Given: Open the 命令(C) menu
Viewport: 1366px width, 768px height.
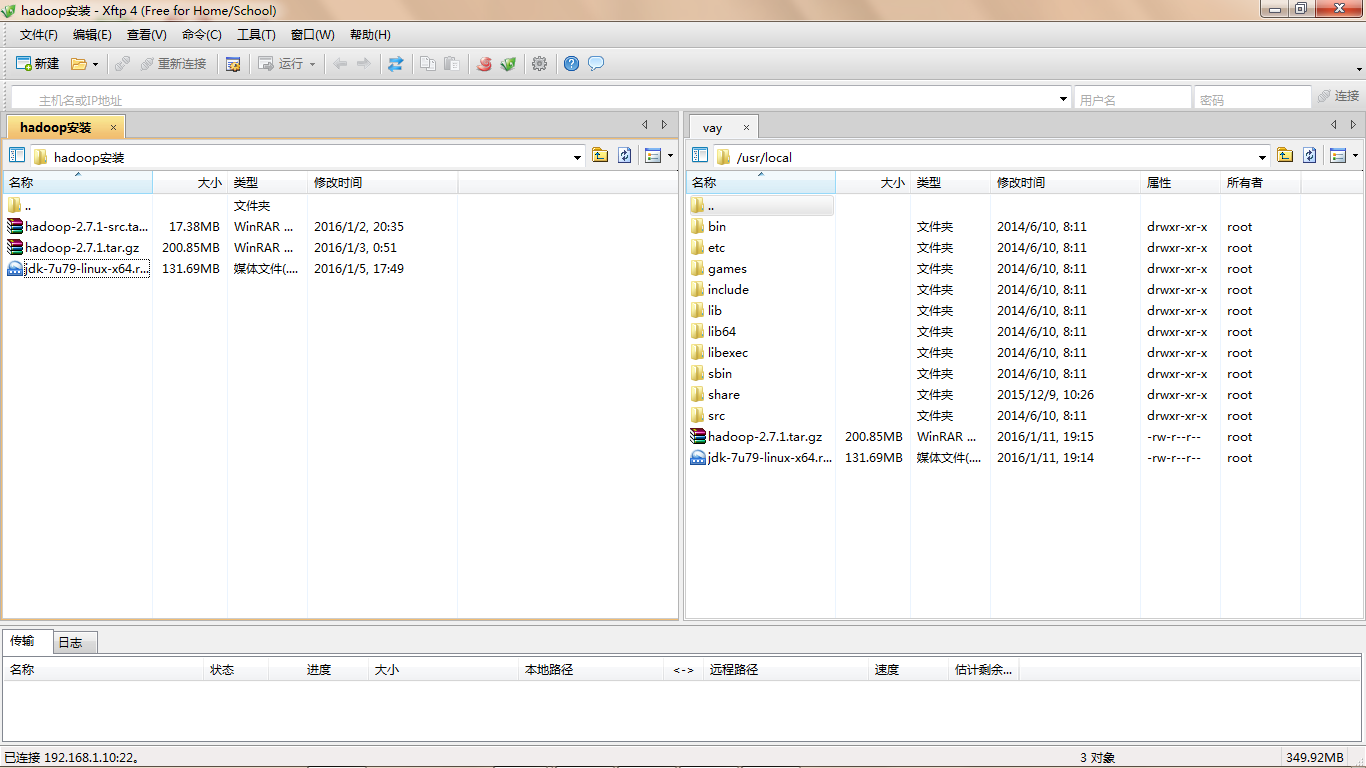Looking at the screenshot, I should pos(202,34).
